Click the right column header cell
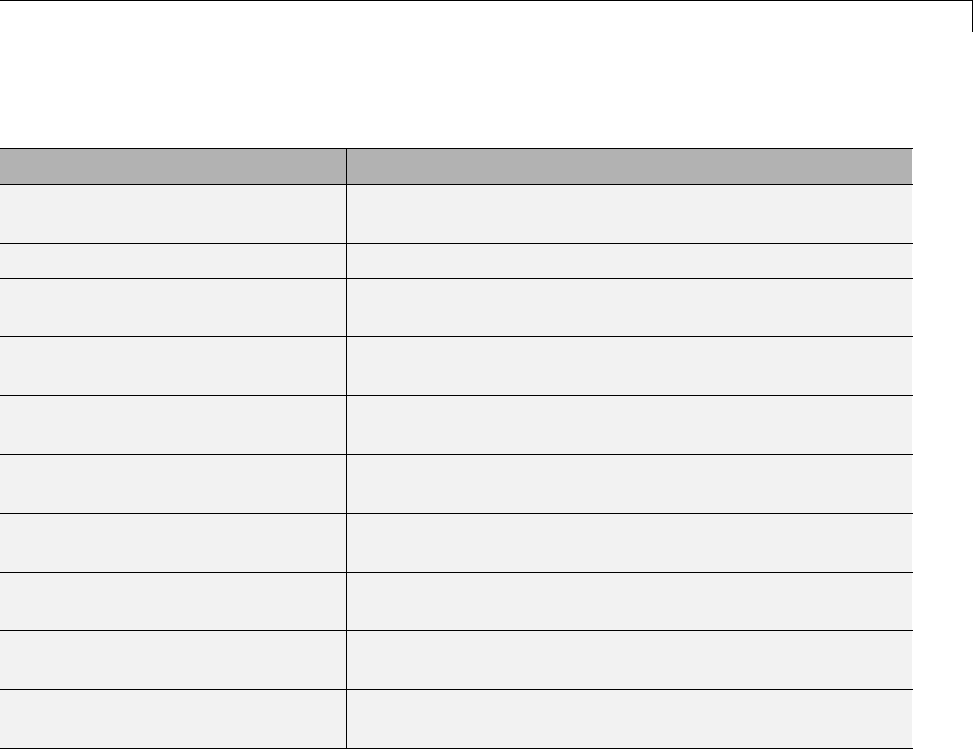The width and height of the screenshot is (973, 749). pyautogui.click(x=629, y=165)
